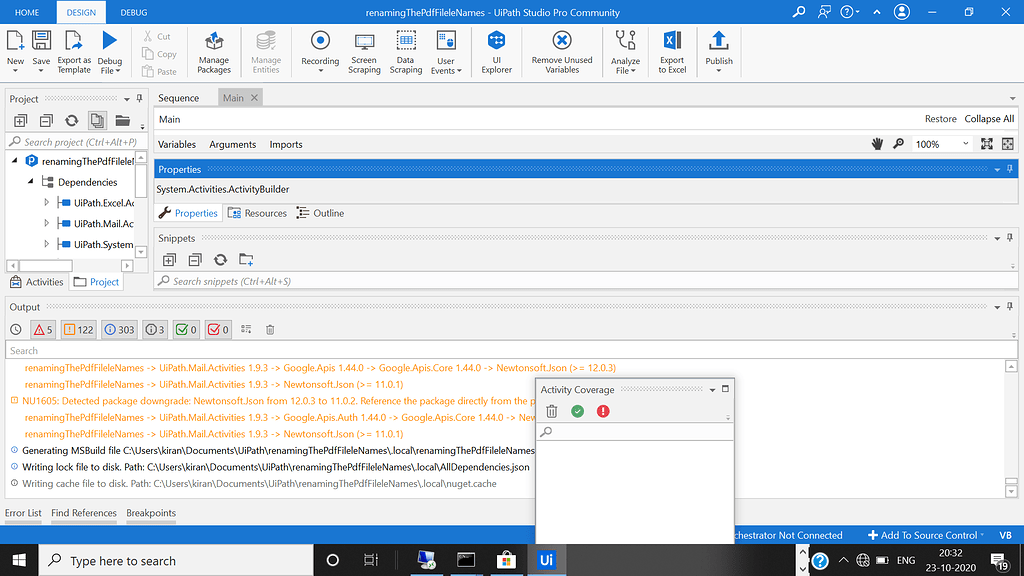Select Export to Excel
Image resolution: width=1024 pixels, height=576 pixels.
click(671, 50)
